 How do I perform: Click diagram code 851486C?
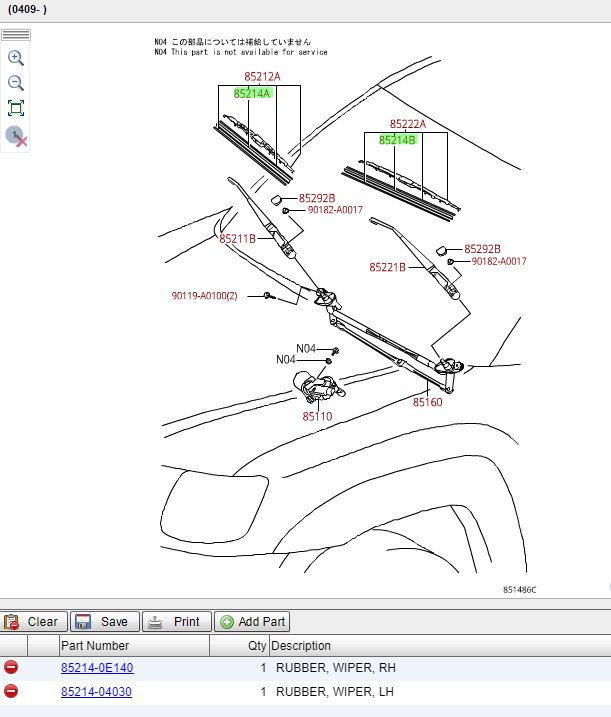click(x=520, y=590)
